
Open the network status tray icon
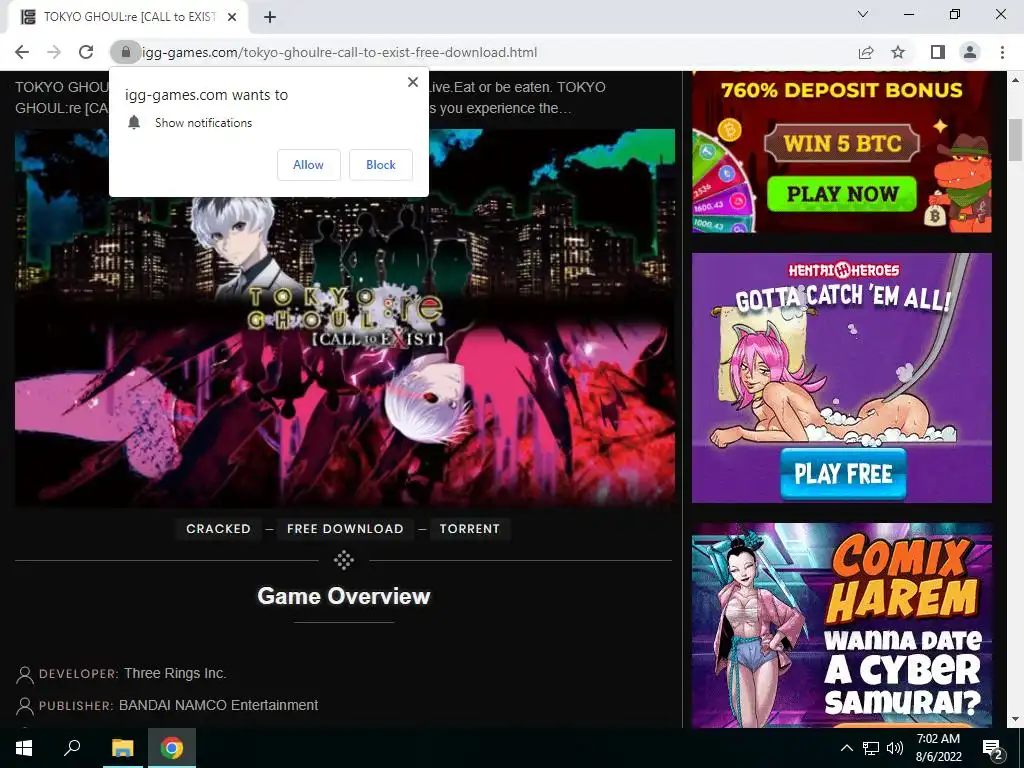(x=871, y=748)
